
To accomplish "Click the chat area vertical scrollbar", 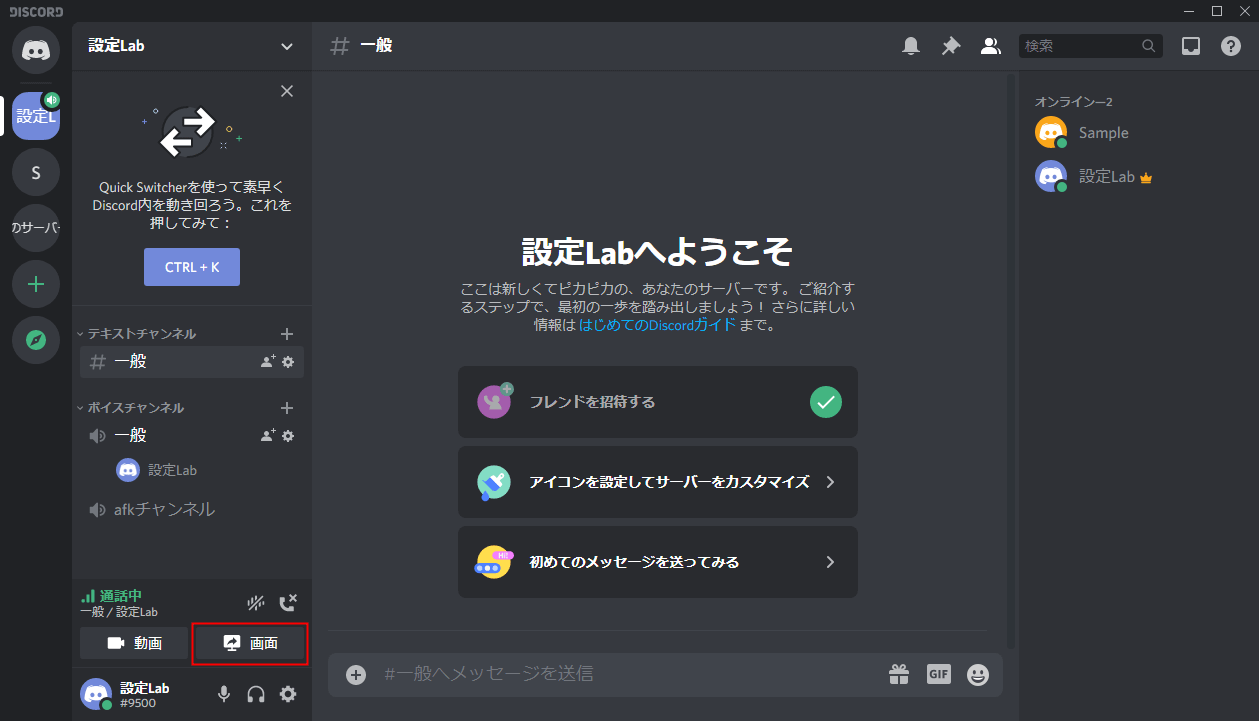I will (1010, 362).
